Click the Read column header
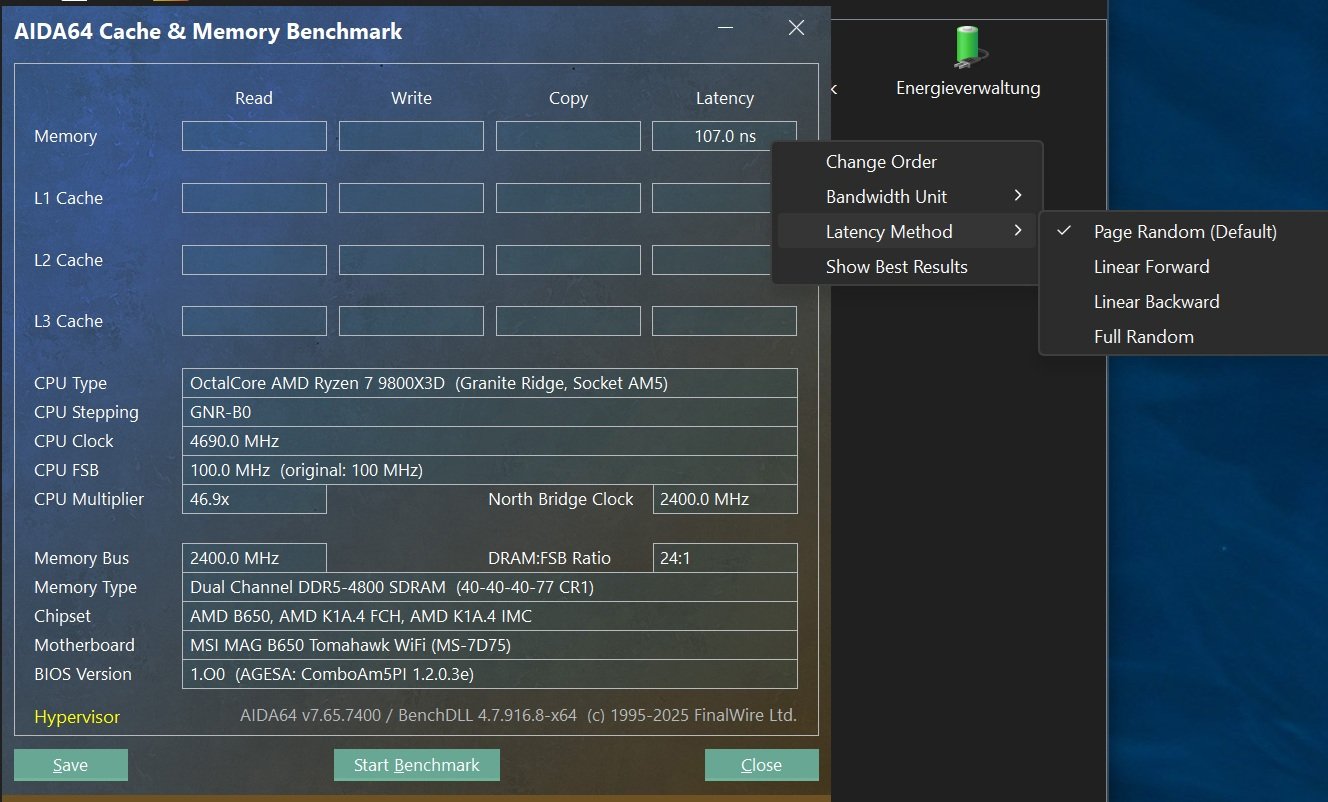 click(254, 98)
